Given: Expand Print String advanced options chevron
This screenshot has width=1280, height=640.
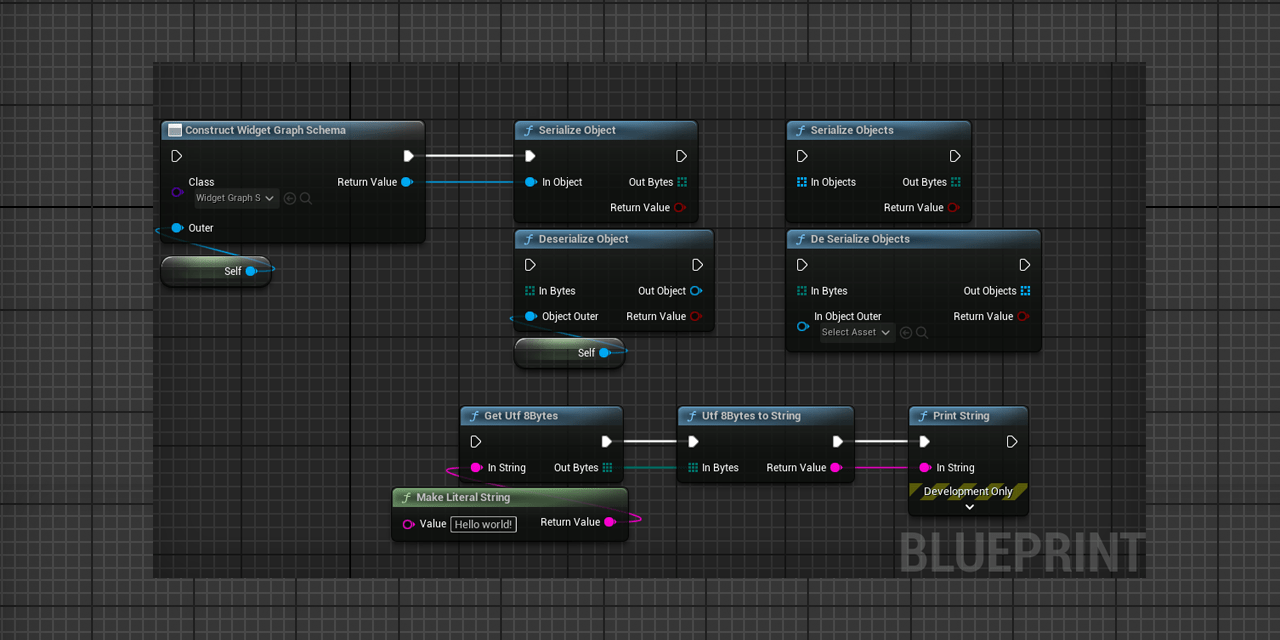Looking at the screenshot, I should point(968,507).
